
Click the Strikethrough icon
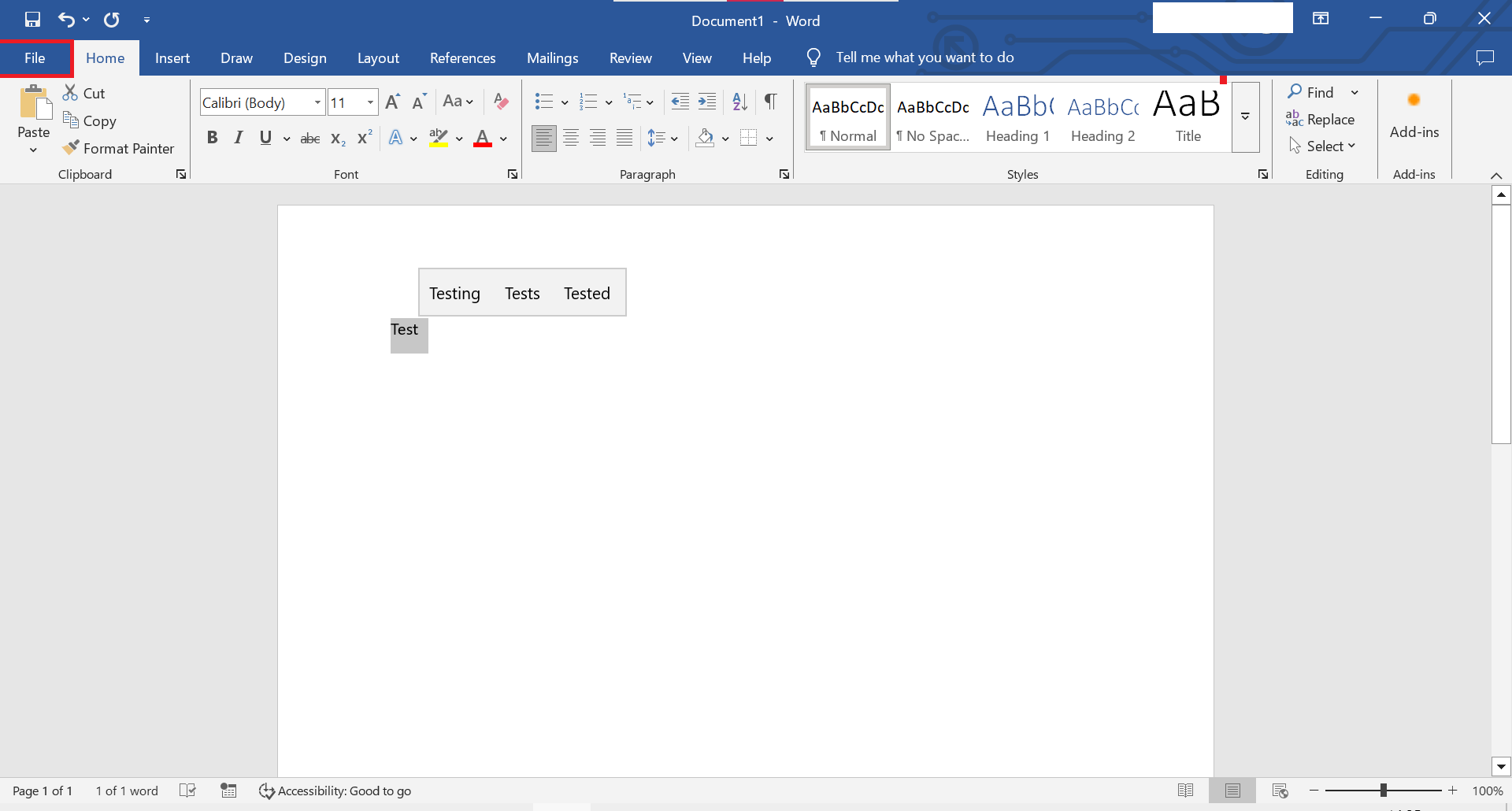click(310, 139)
